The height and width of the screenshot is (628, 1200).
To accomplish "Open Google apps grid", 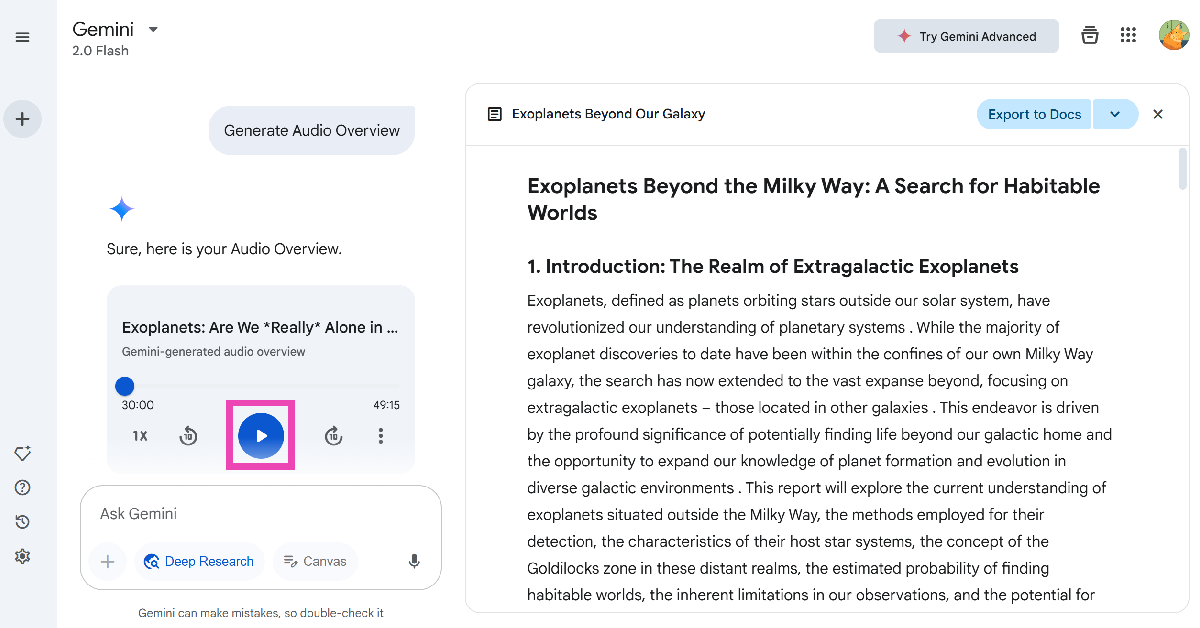I will [1128, 36].
